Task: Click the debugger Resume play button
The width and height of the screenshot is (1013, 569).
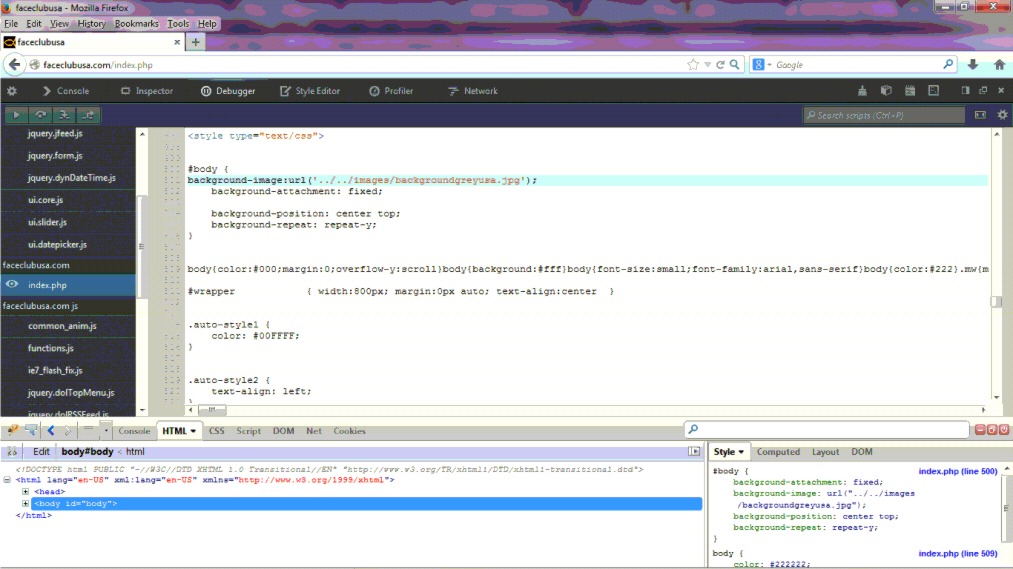Action: 16,115
